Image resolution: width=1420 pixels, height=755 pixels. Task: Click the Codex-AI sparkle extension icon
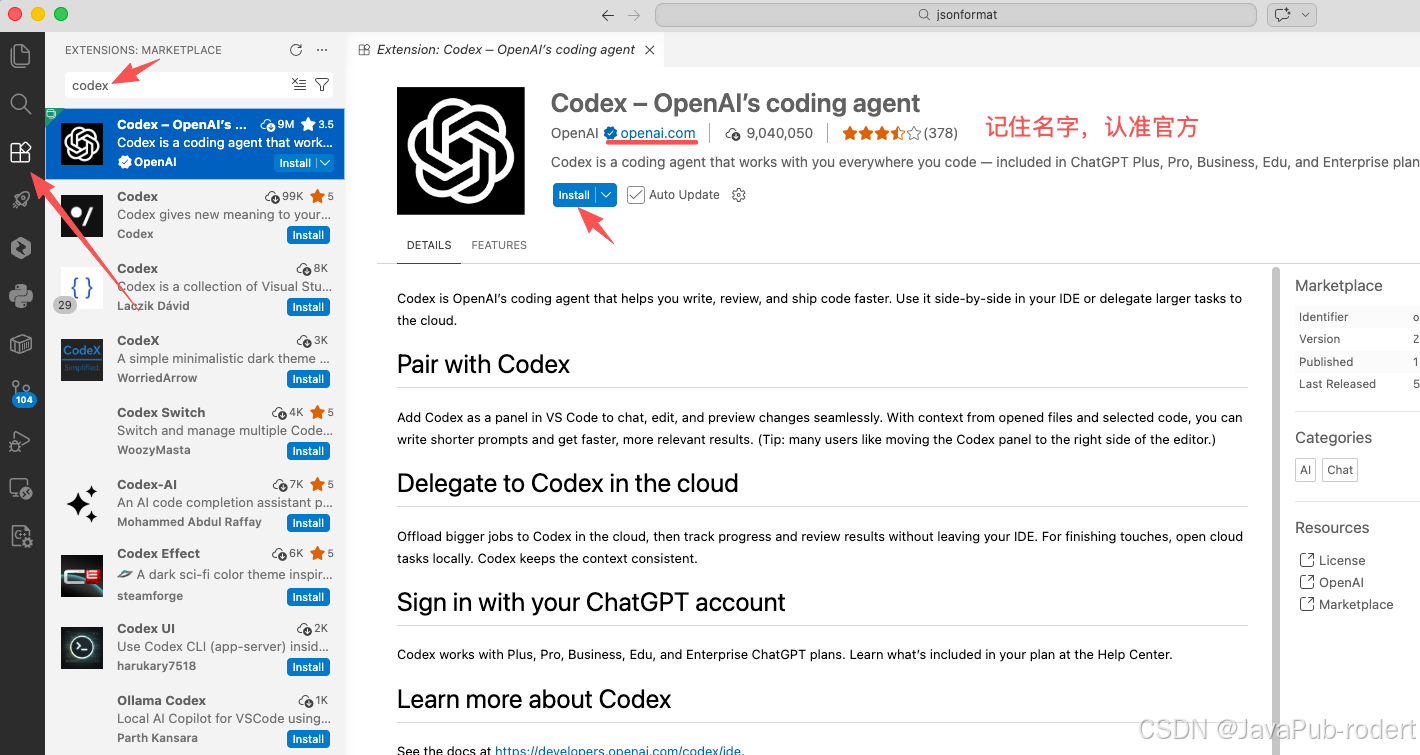[x=82, y=504]
